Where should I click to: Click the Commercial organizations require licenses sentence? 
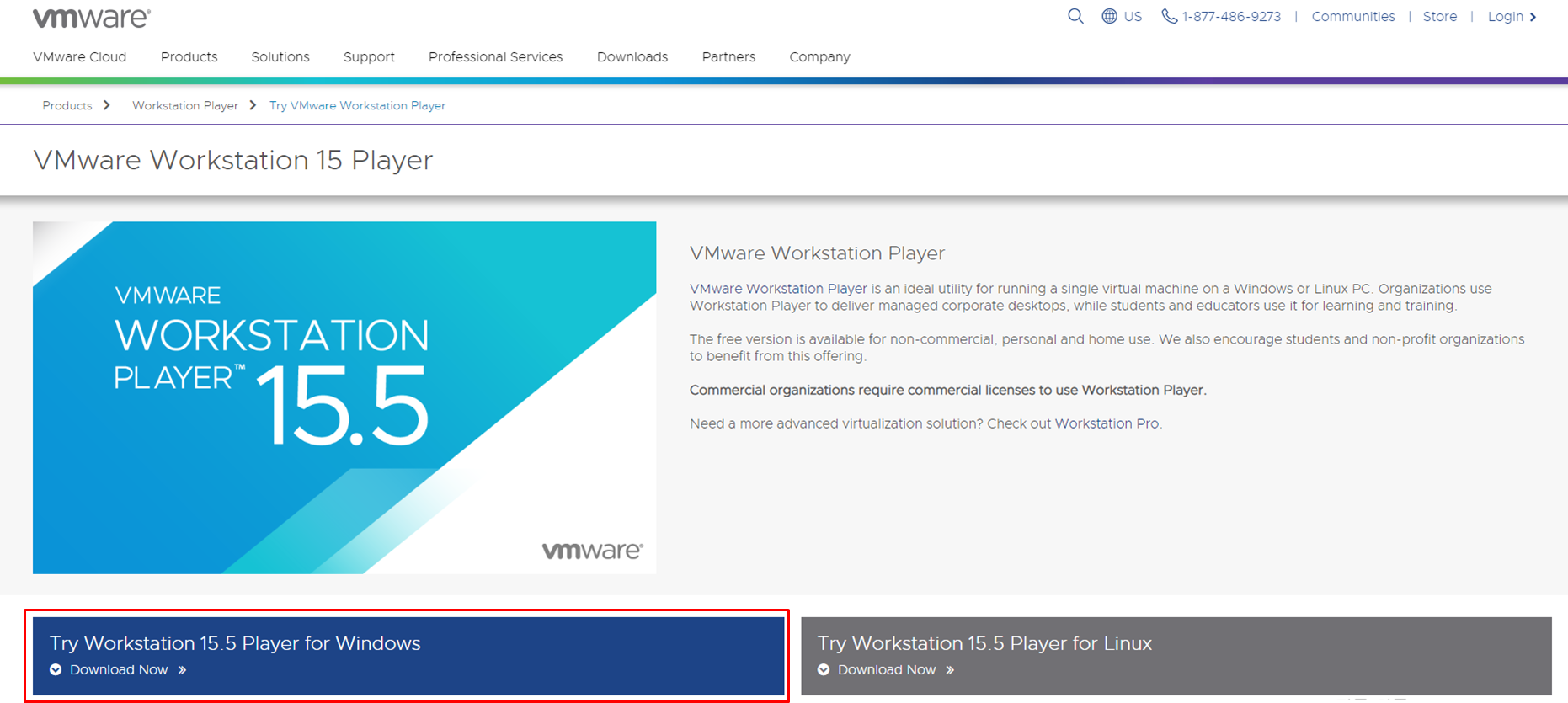click(x=948, y=390)
